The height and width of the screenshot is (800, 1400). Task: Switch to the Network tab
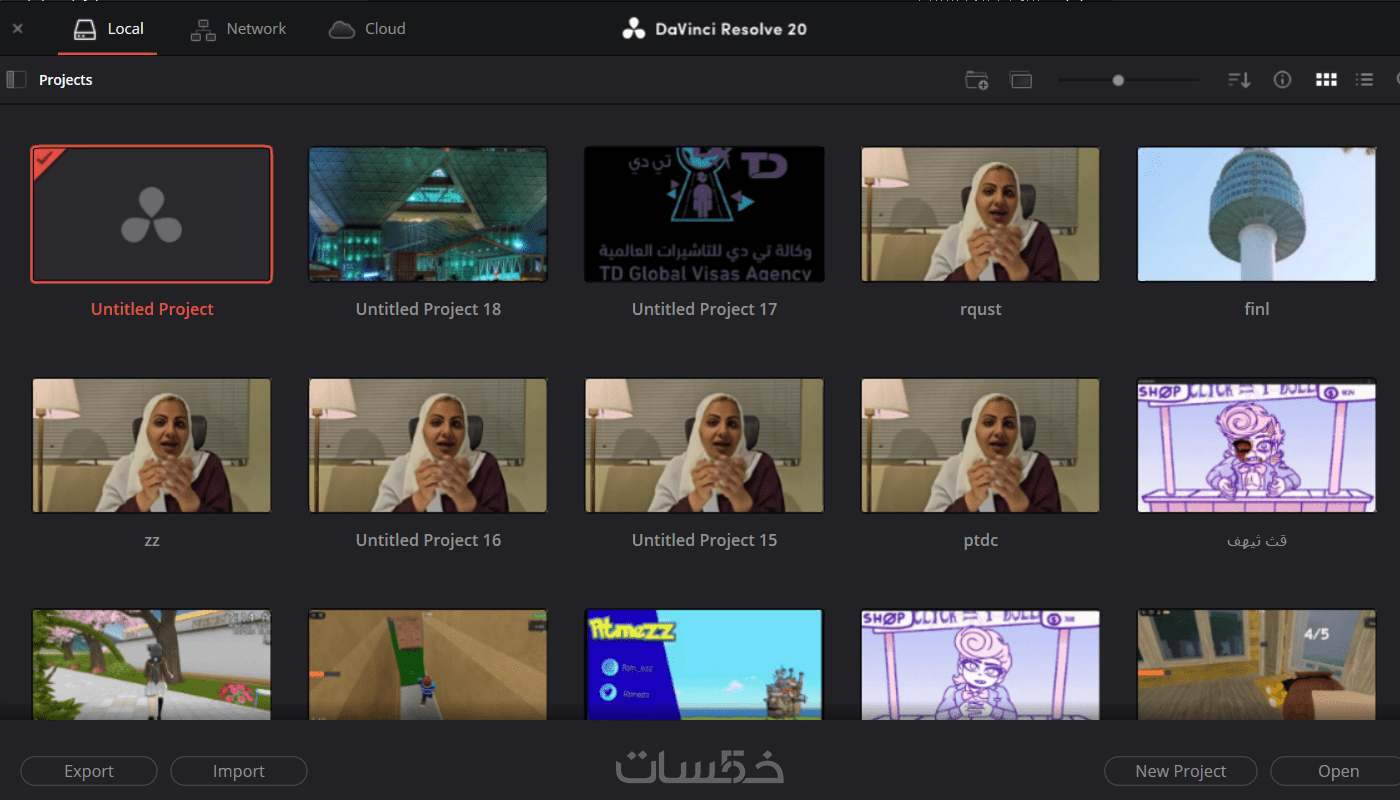(x=238, y=29)
